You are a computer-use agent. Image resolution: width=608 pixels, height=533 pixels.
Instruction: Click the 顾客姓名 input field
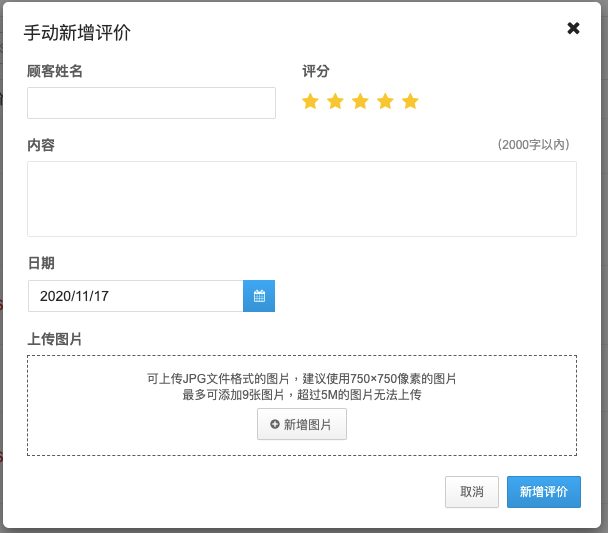point(151,103)
